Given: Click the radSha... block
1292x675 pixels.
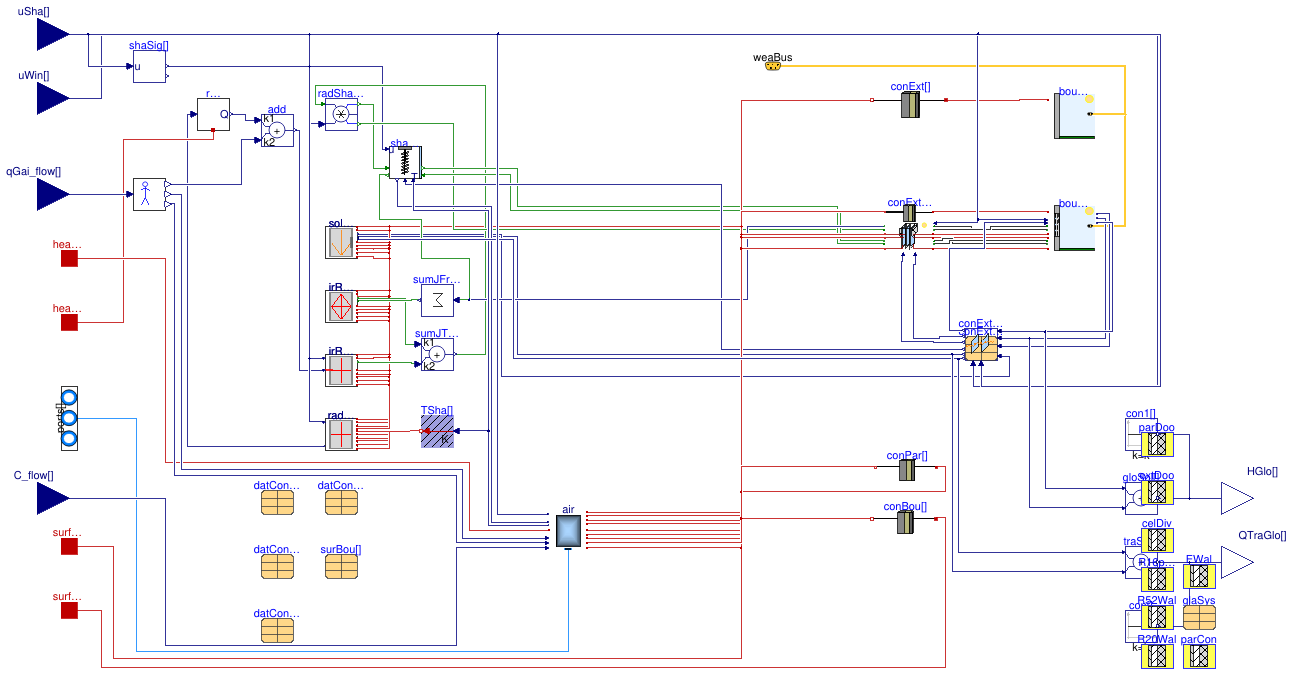Looking at the screenshot, I should tap(341, 115).
